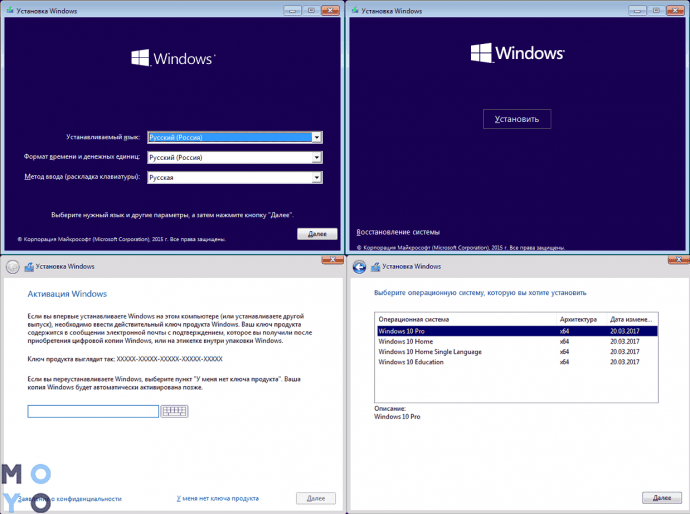Click Далее in the language setup window

tap(317, 234)
